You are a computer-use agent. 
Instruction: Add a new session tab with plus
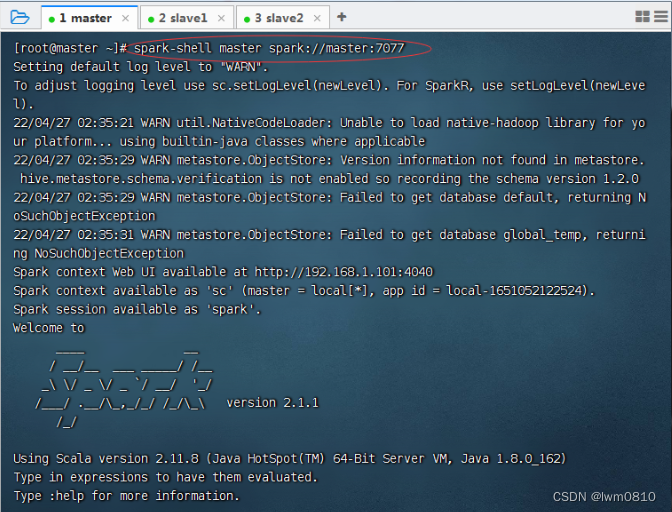point(342,17)
